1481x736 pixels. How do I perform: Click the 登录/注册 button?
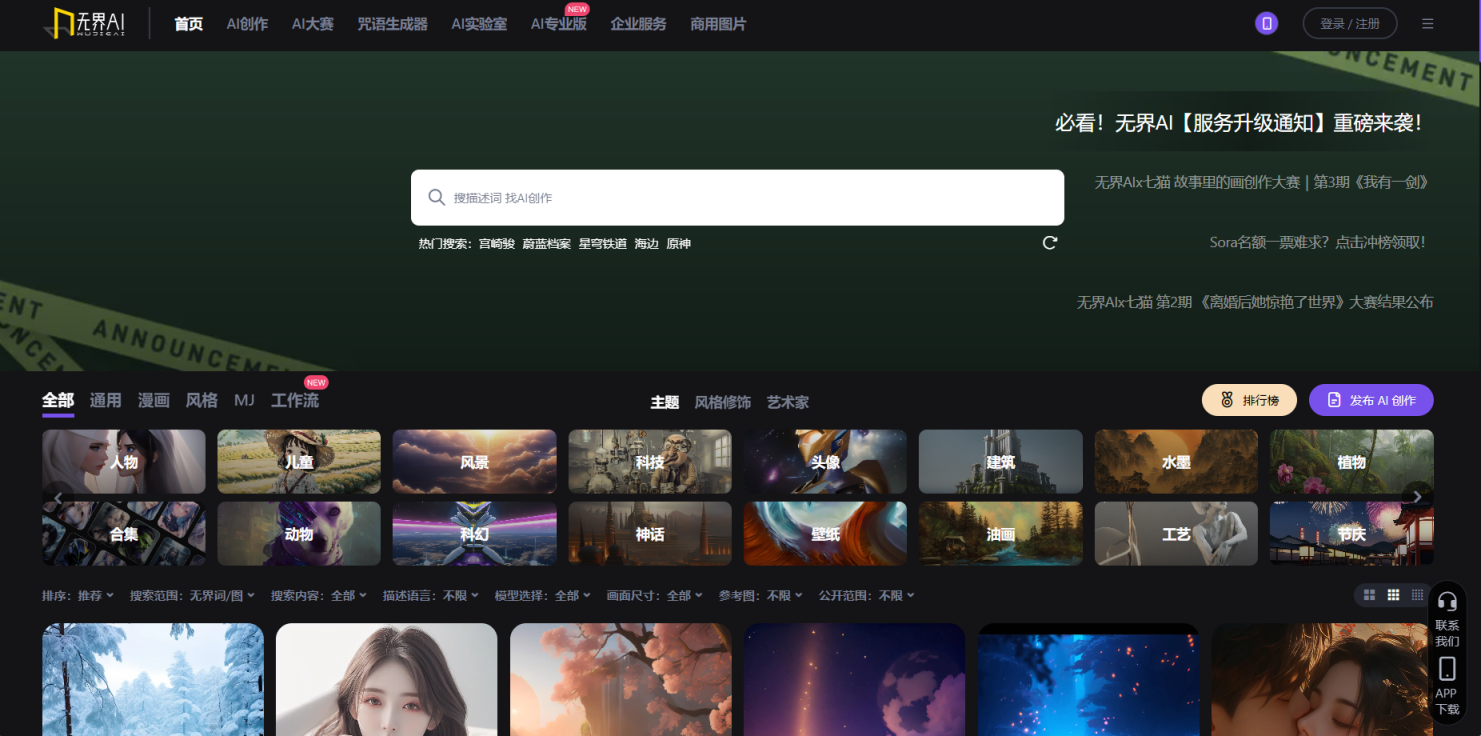click(1349, 22)
